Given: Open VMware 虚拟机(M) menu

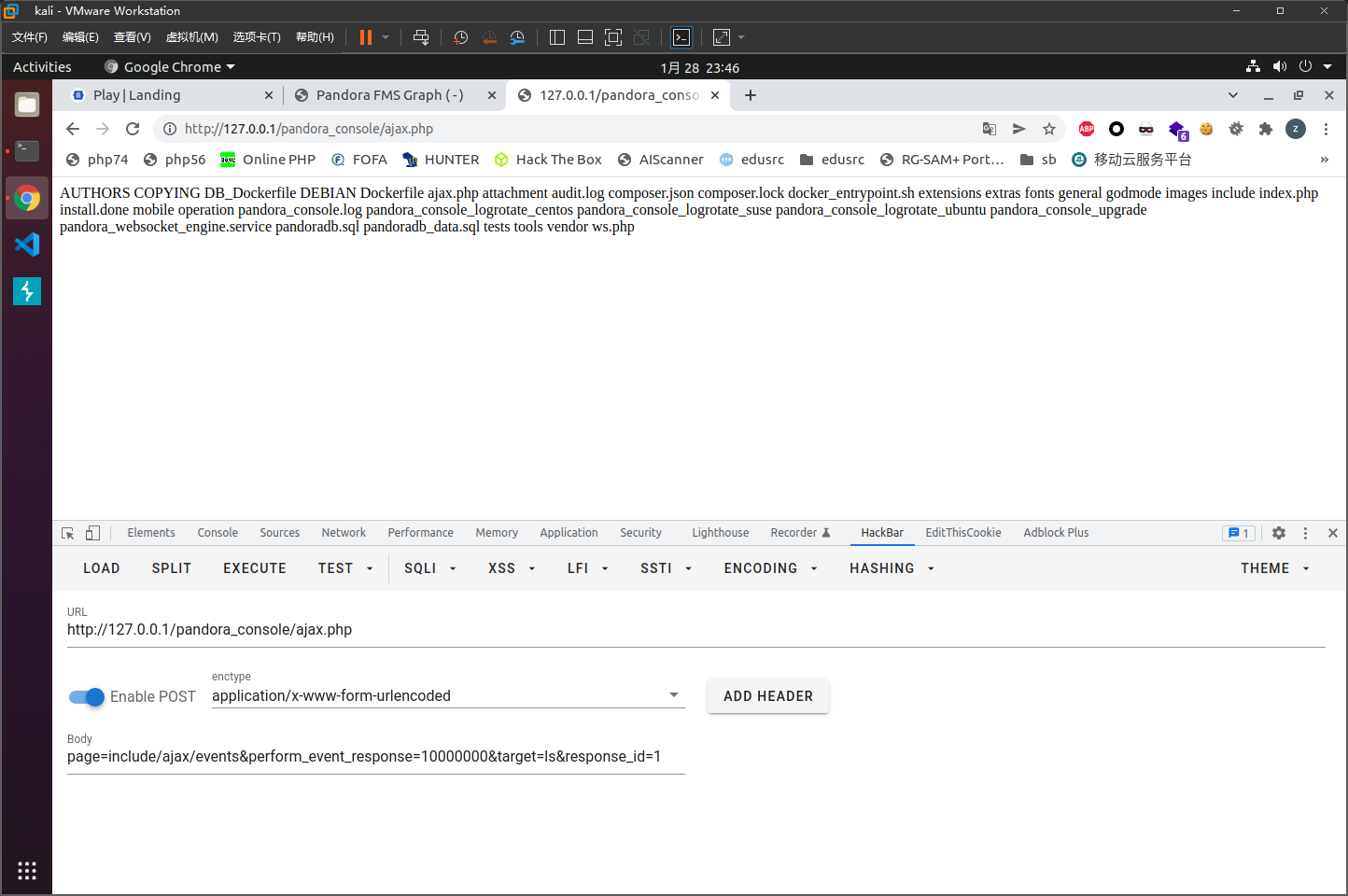Looking at the screenshot, I should click(191, 37).
